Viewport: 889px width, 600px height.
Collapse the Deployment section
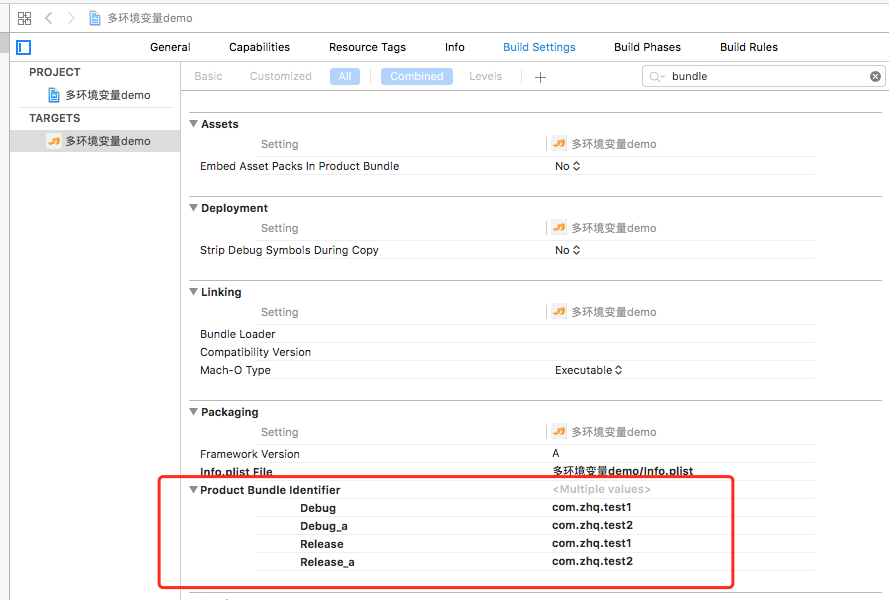(x=193, y=208)
